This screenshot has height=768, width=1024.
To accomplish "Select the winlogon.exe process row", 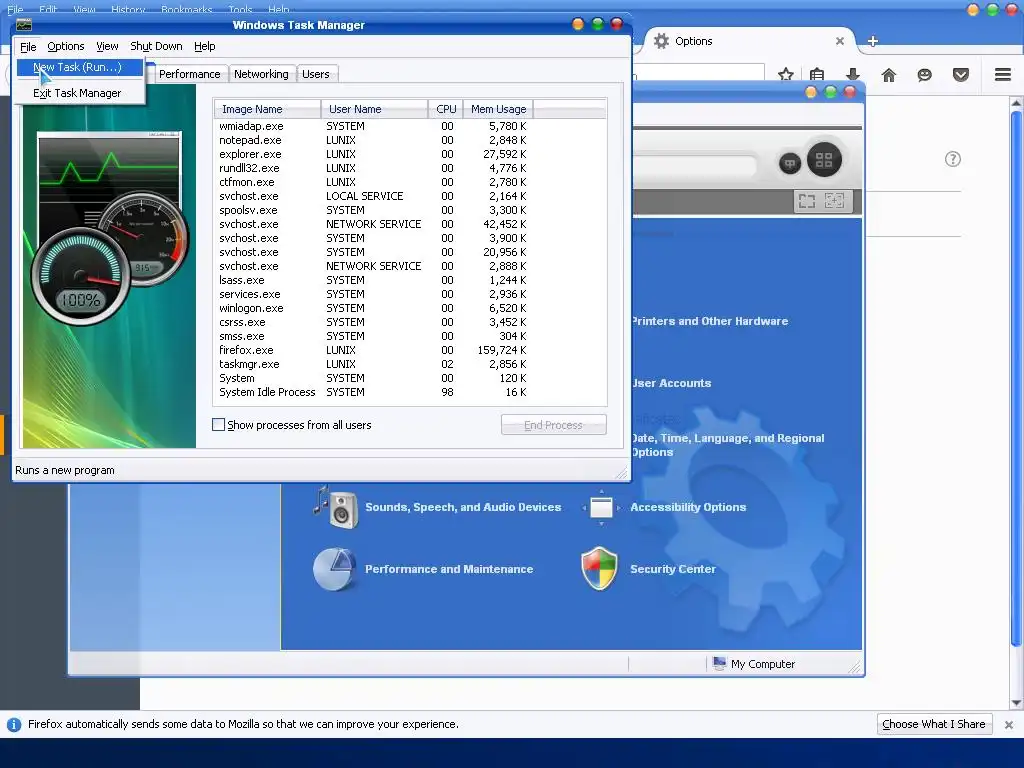I will click(409, 308).
